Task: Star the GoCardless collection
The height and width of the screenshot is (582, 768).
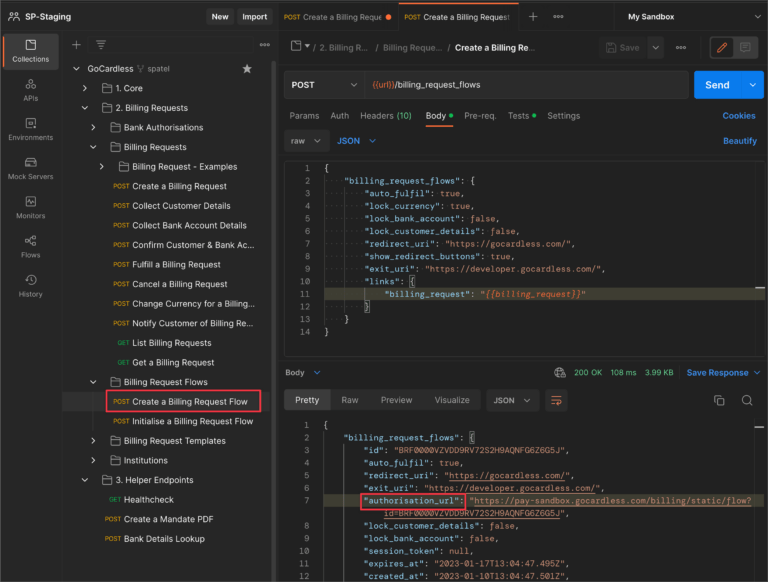Action: (247, 69)
